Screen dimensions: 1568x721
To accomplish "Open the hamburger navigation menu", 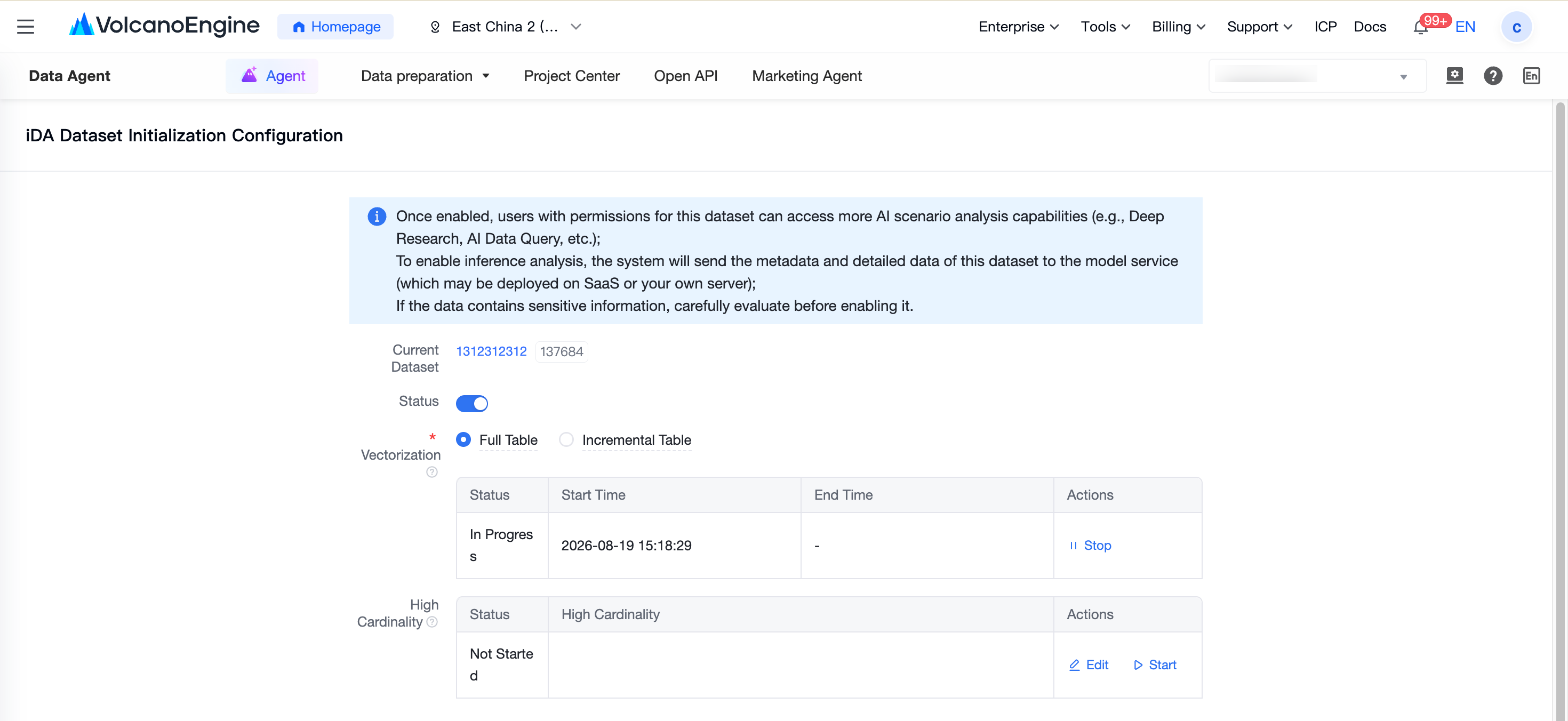I will coord(26,27).
